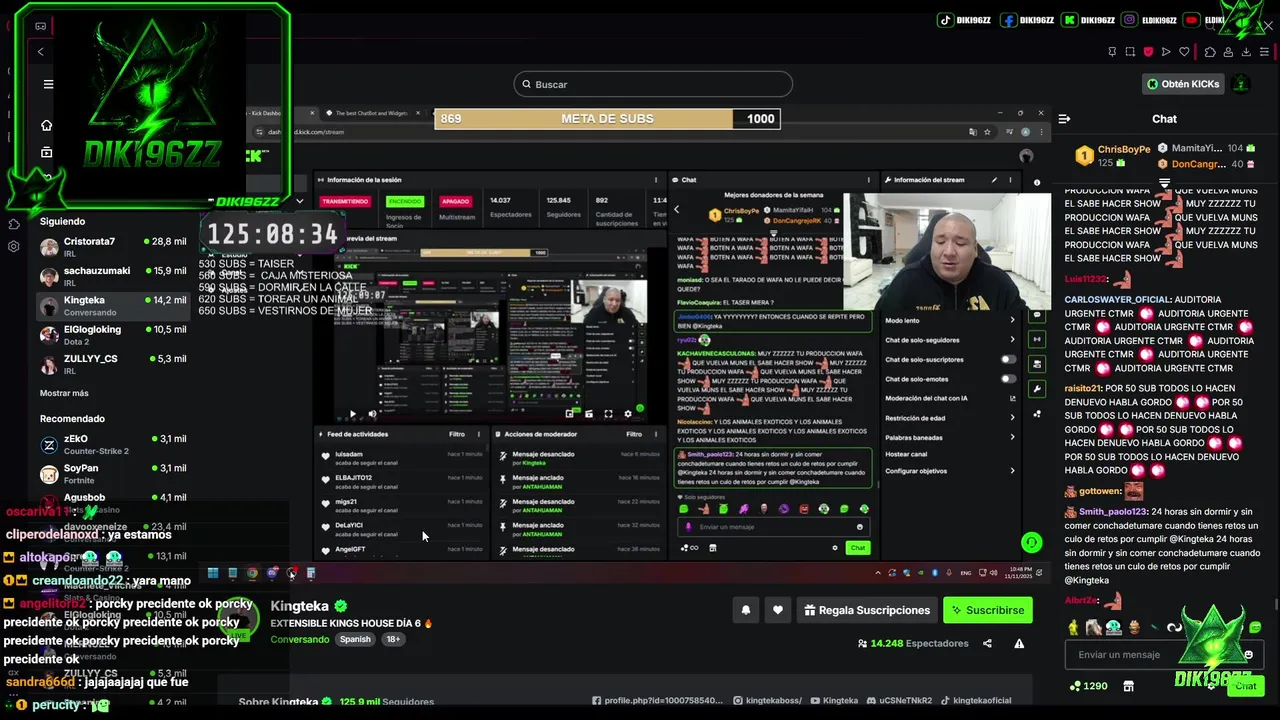Go fullscreen on dashboard preview
The height and width of the screenshot is (720, 1280).
pos(608,414)
